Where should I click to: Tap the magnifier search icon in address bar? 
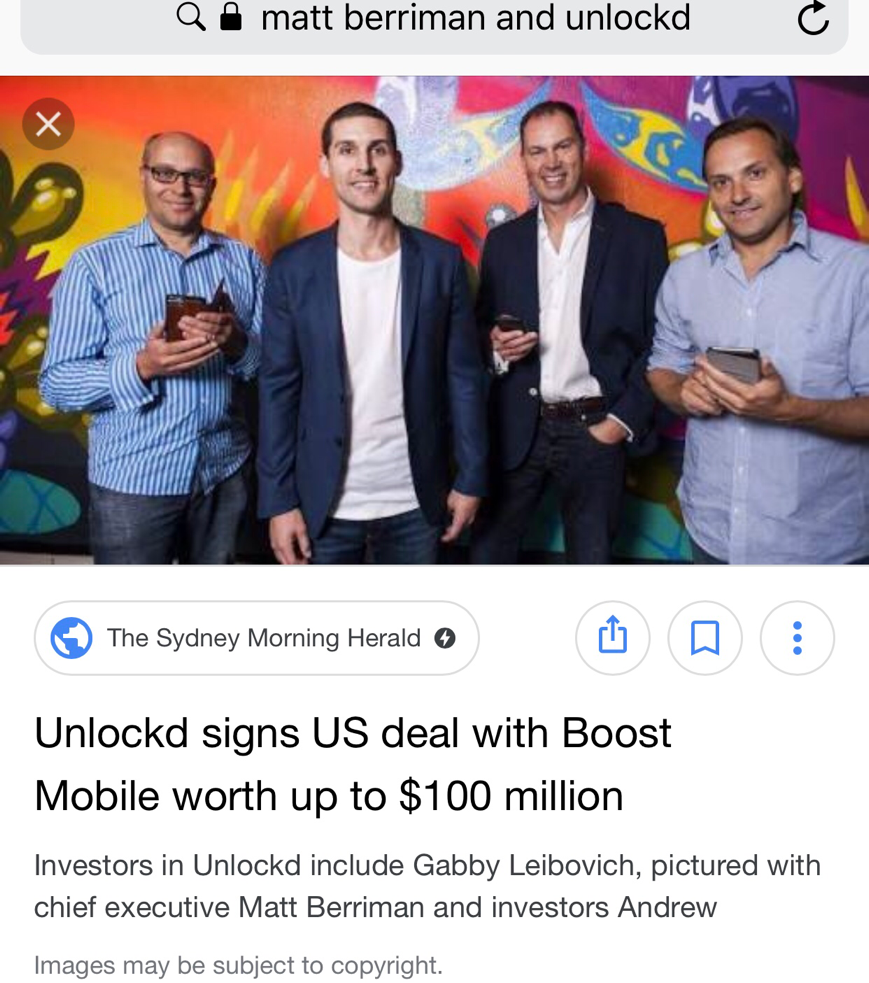pos(191,16)
